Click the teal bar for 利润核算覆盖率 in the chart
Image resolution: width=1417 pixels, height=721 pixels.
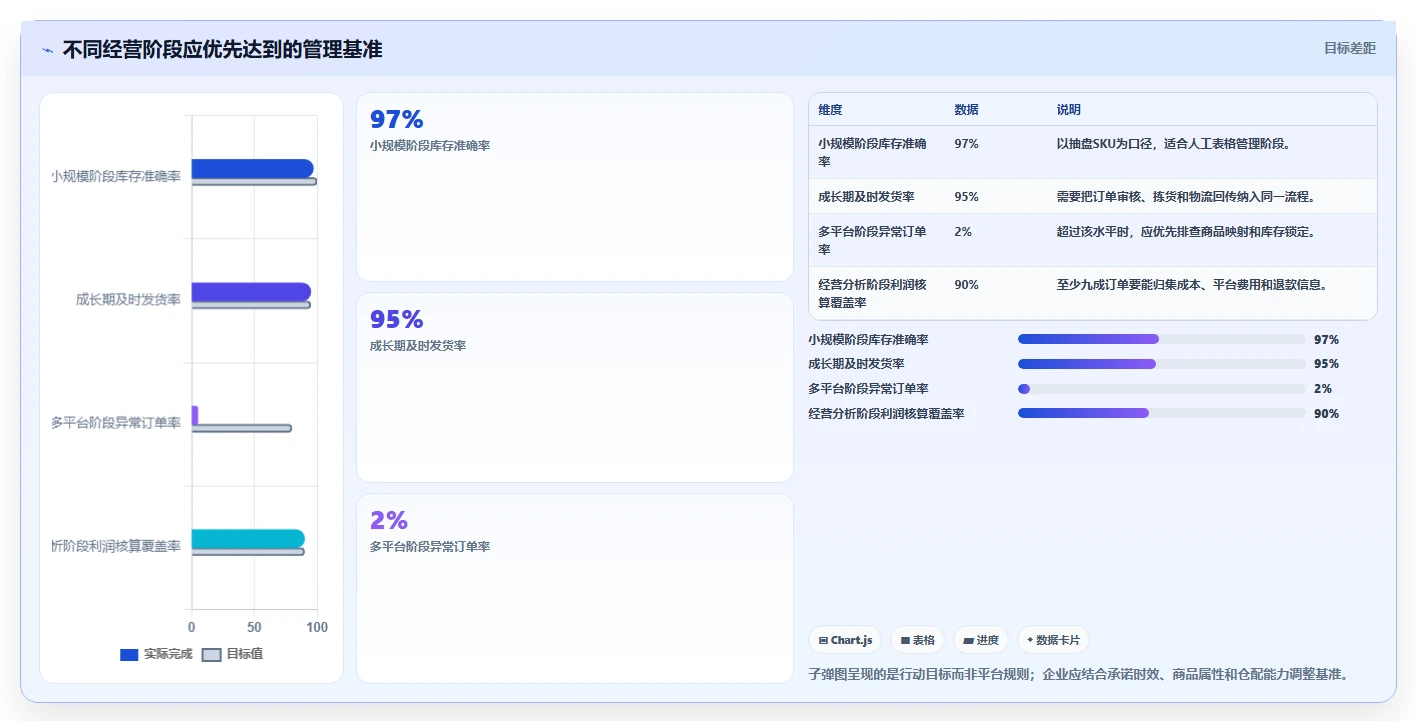tap(248, 539)
